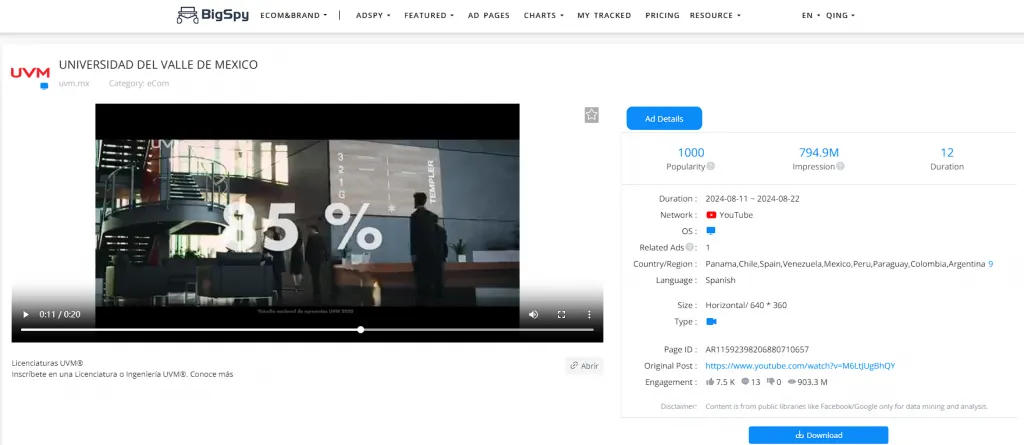Click the UNIVERSIDAD DEL VALLE DE MEXICO title
Screen dimensions: 1024x445
click(158, 65)
